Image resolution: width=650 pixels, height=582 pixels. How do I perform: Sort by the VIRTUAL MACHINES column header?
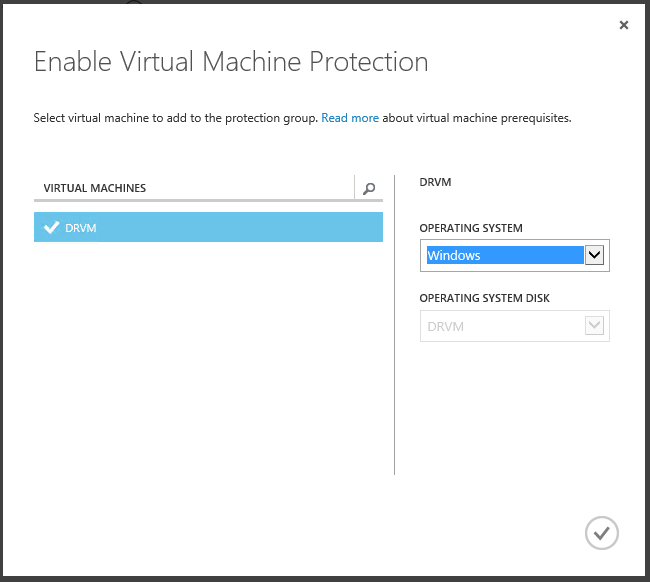95,188
